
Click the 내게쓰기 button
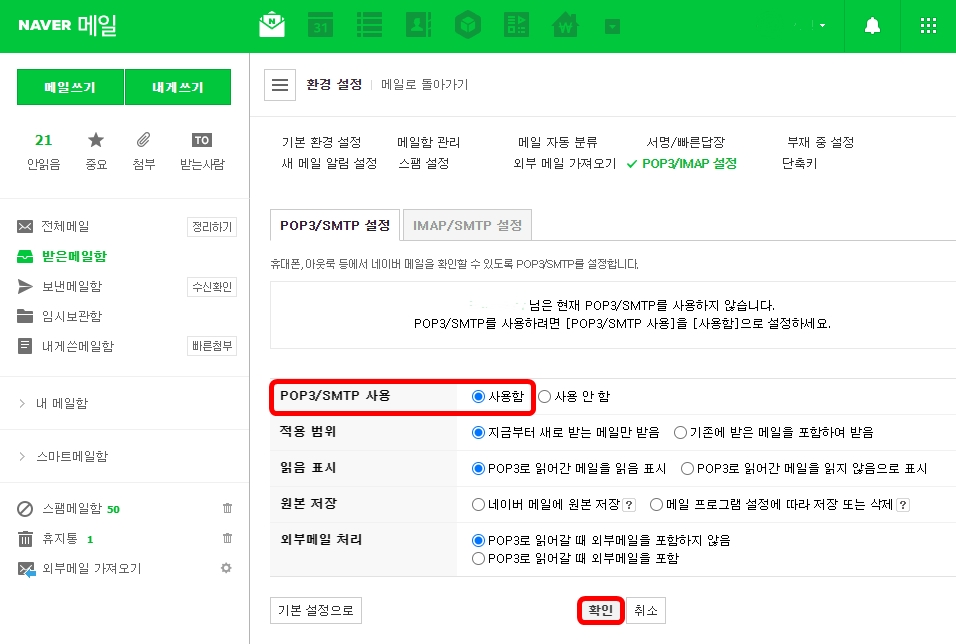(x=178, y=87)
